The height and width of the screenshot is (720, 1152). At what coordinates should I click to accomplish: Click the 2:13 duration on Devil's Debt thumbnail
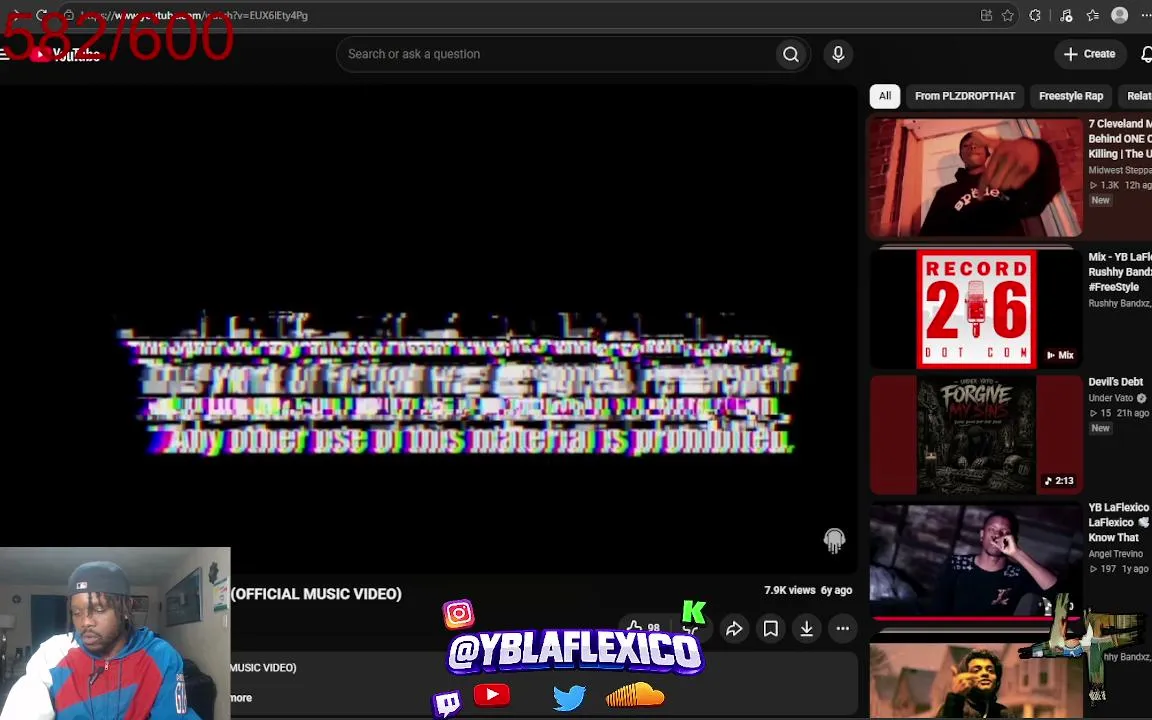1059,480
